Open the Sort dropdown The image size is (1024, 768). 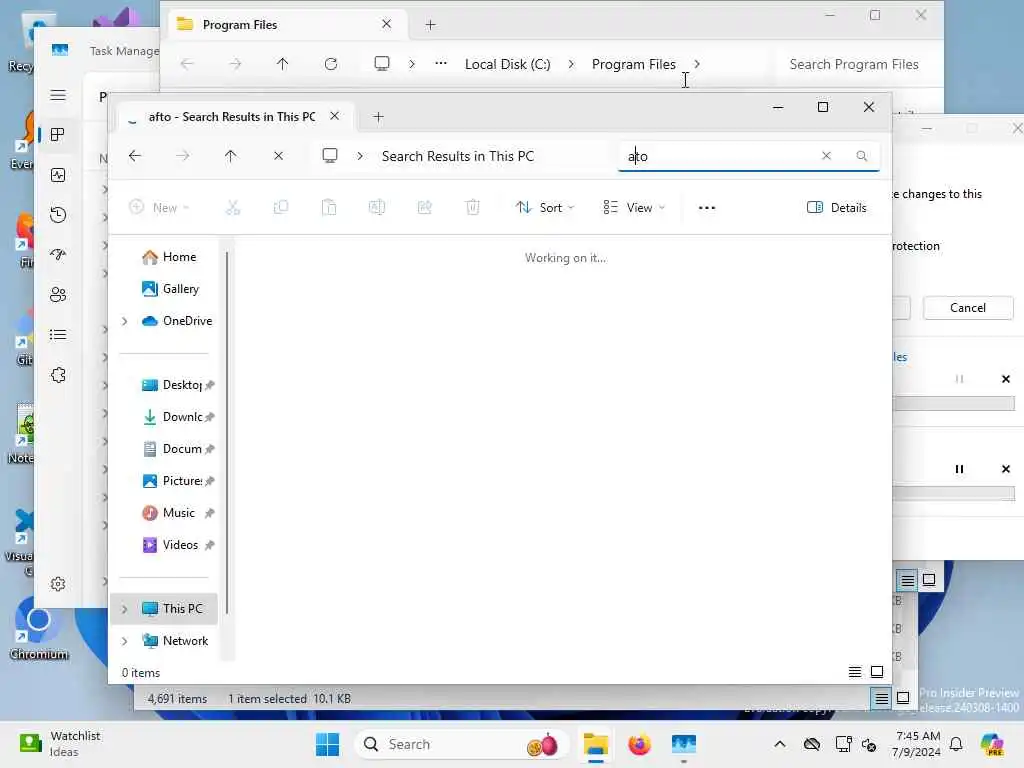[x=545, y=208]
